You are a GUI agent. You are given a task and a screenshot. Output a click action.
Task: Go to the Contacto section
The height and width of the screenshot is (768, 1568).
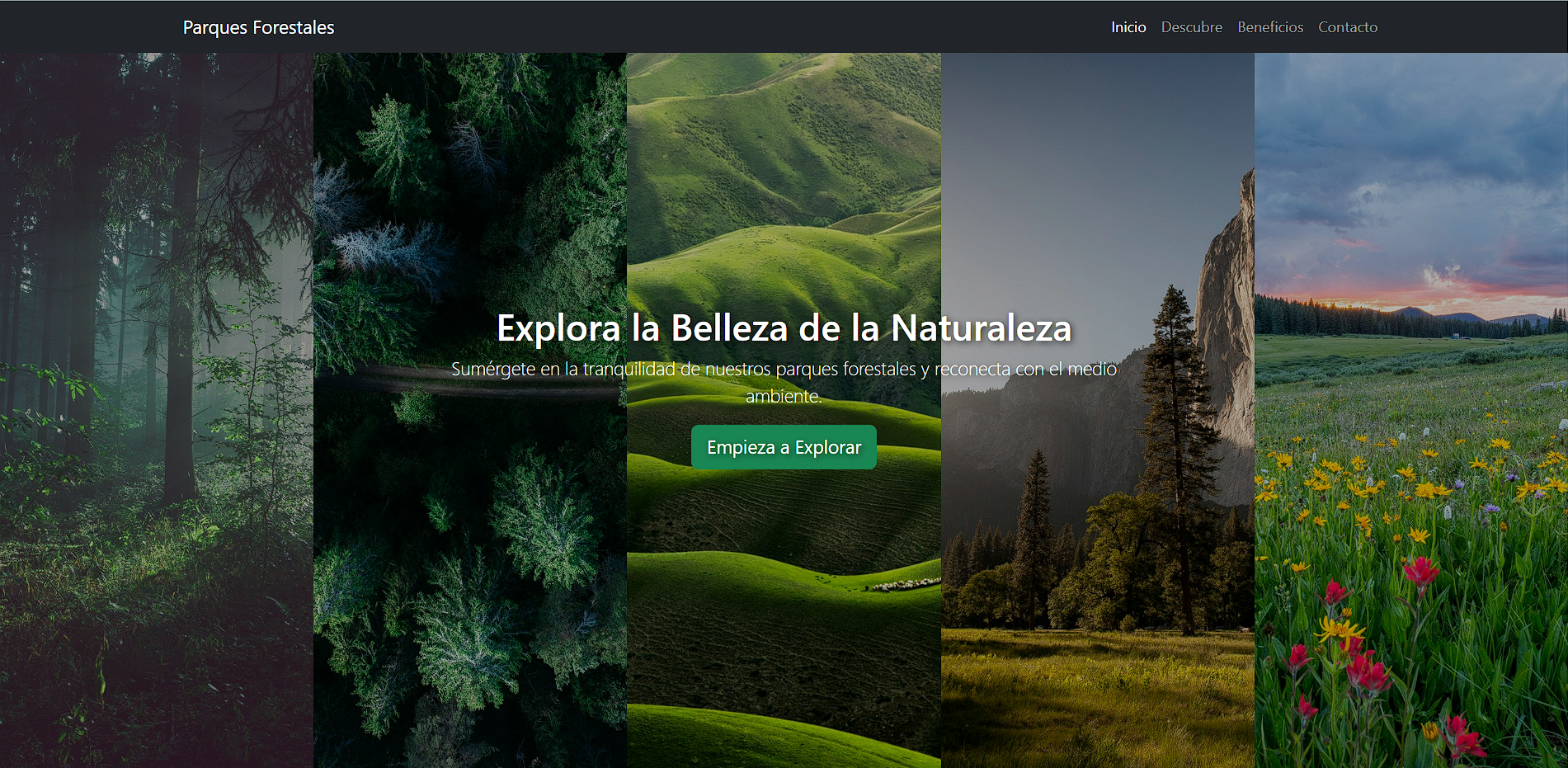pos(1348,26)
